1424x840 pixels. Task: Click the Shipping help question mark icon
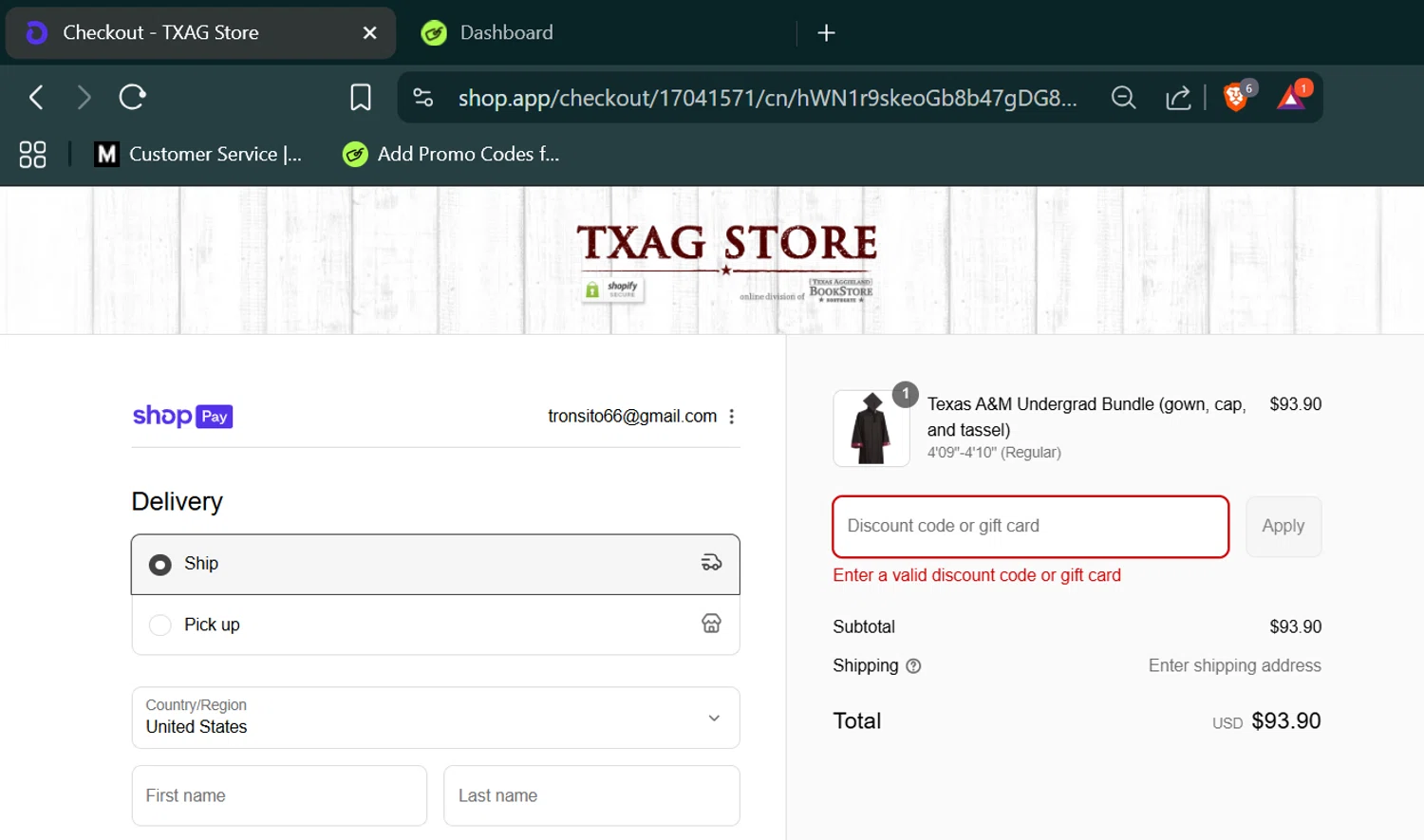(913, 666)
